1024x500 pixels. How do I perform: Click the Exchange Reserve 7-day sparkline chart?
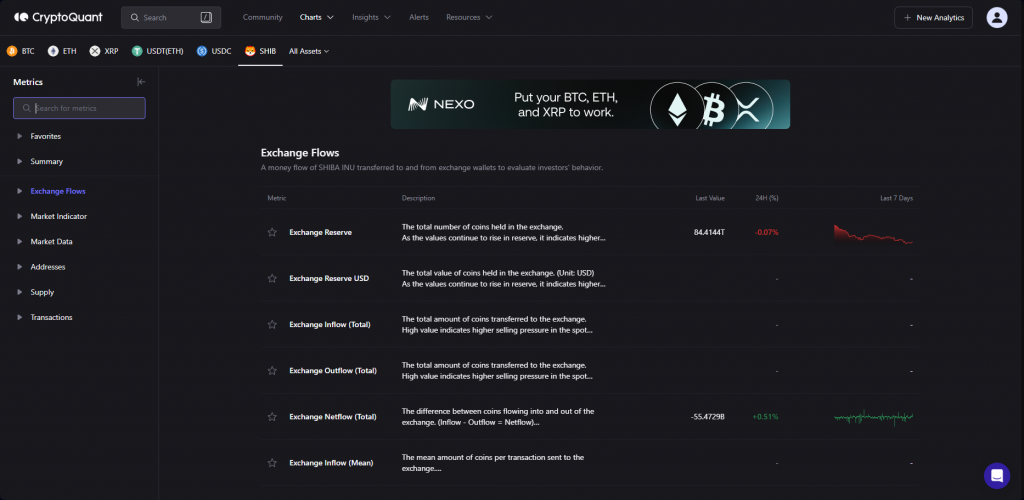coord(873,234)
